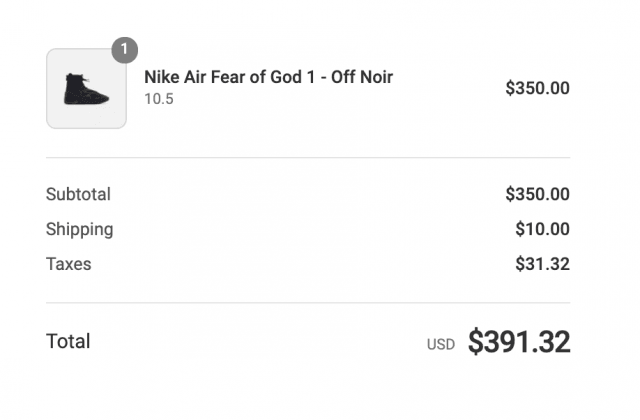Click the Taxes label

click(69, 264)
